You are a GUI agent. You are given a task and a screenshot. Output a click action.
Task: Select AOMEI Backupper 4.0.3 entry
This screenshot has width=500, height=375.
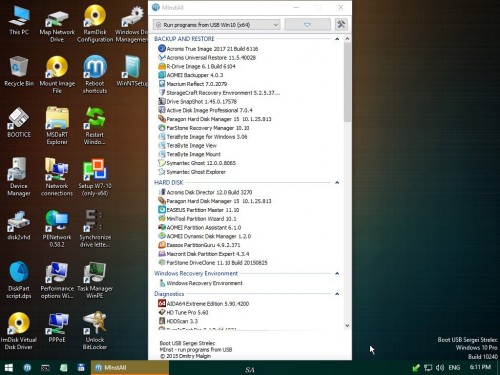[191, 75]
